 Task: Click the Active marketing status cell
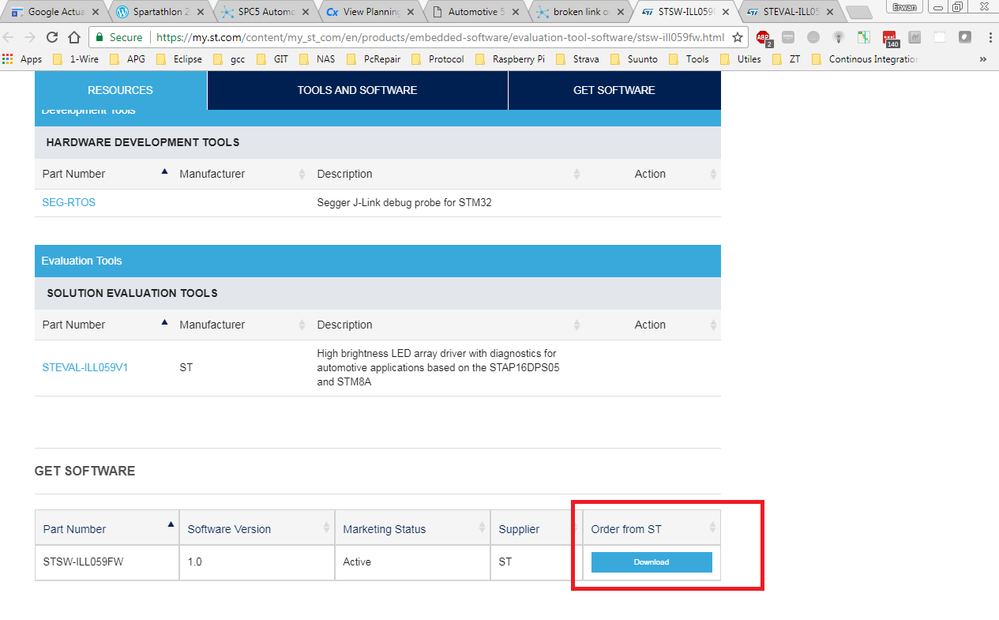coord(412,562)
